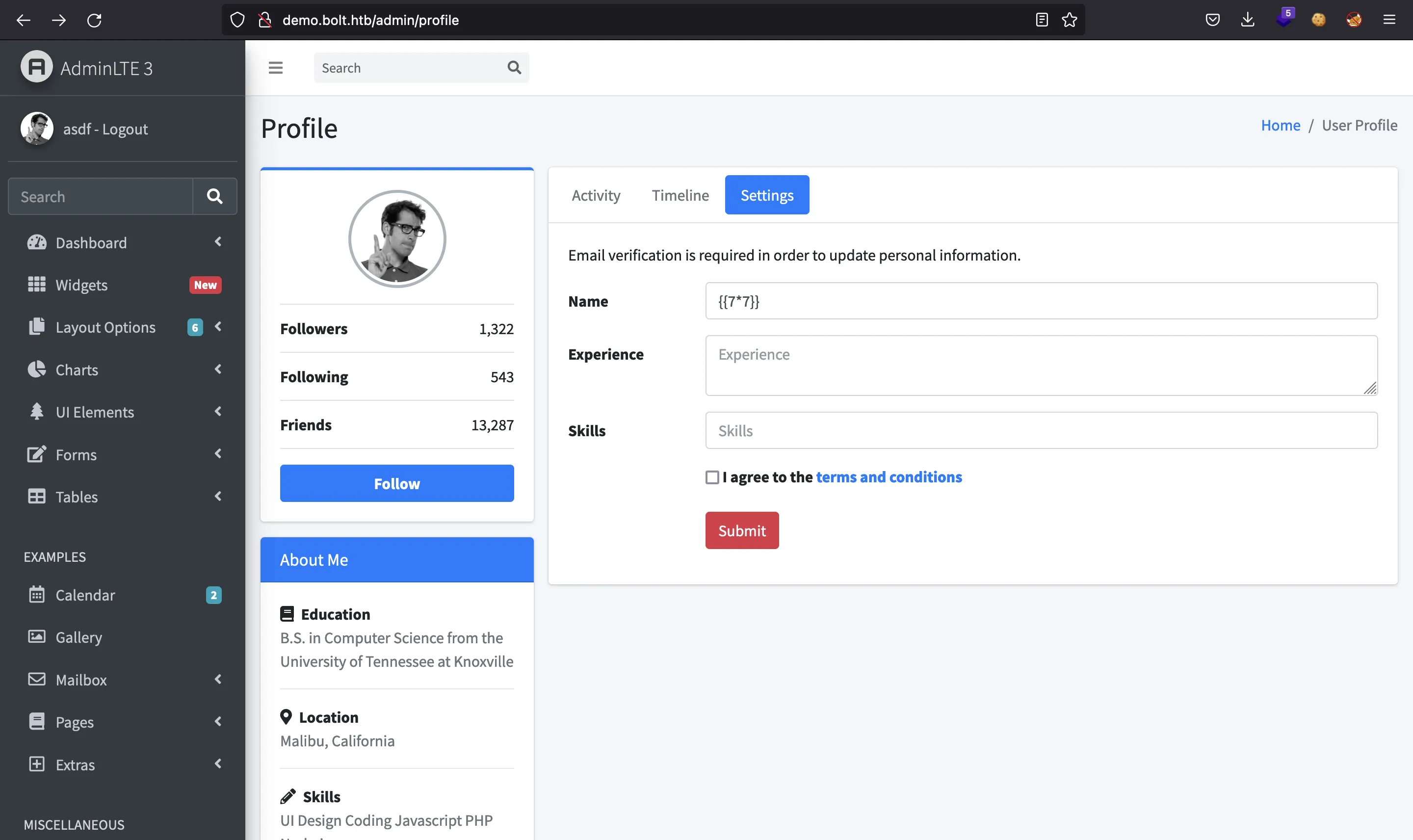Switch to the Timeline tab
Image resolution: width=1413 pixels, height=840 pixels.
pyautogui.click(x=680, y=194)
